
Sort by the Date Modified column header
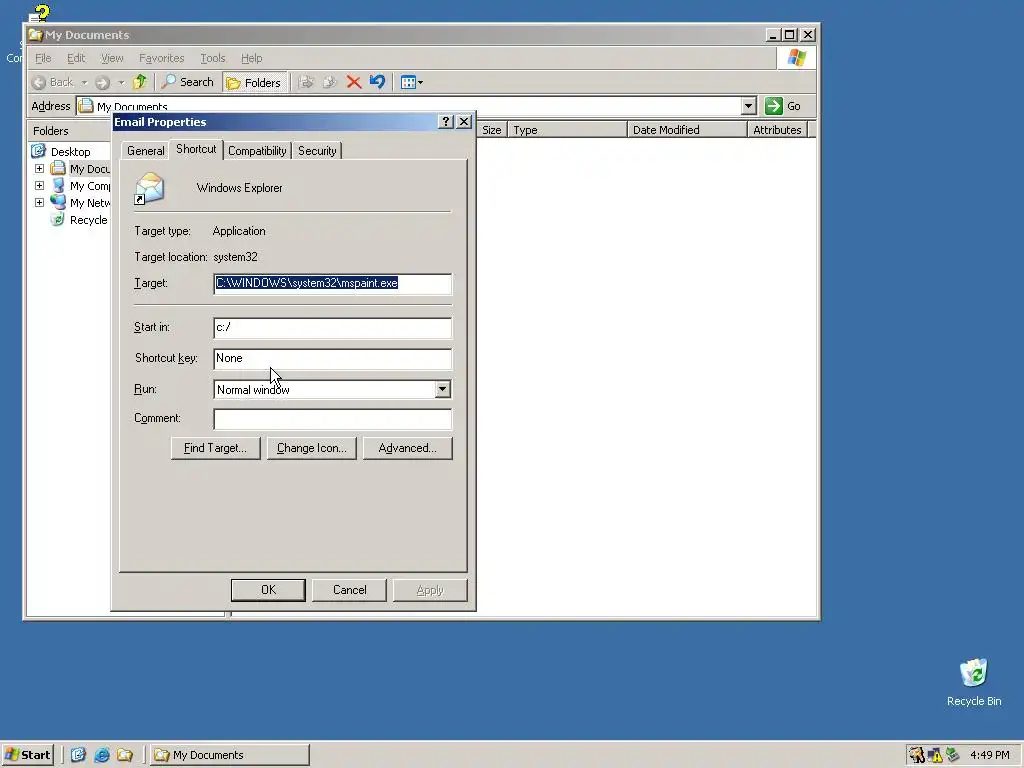click(x=688, y=130)
